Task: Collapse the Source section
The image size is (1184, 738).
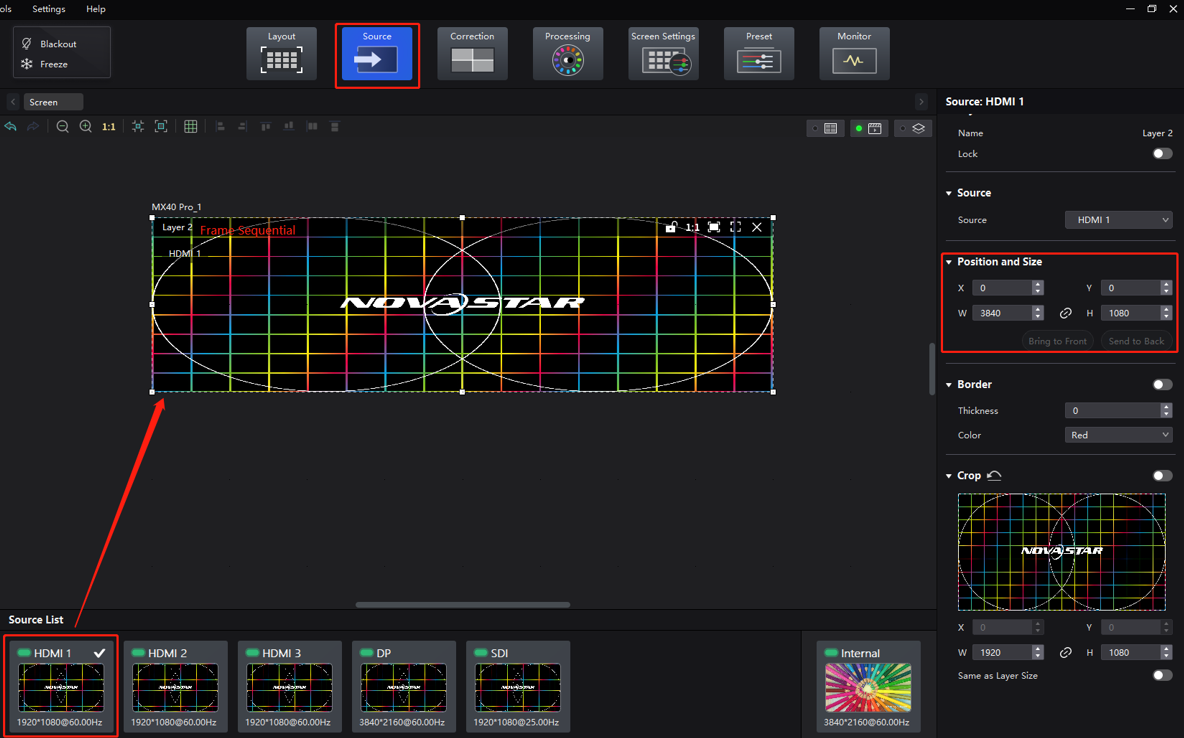Action: pyautogui.click(x=949, y=193)
